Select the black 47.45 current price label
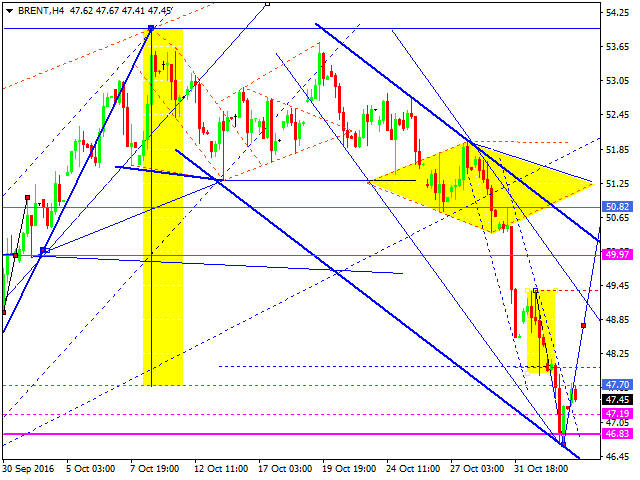640x480 pixels. click(x=618, y=399)
